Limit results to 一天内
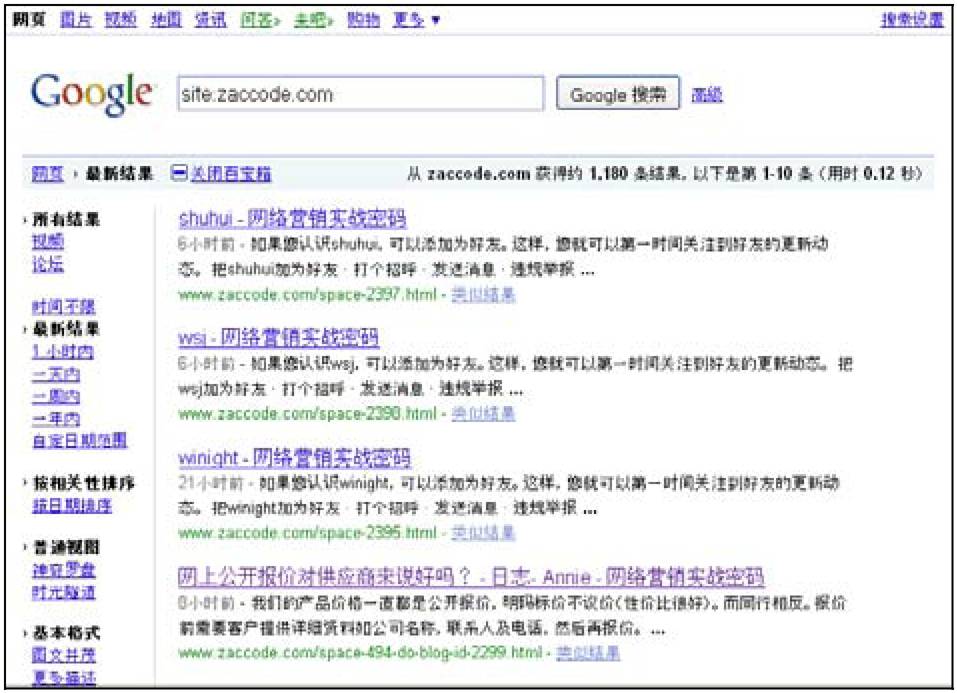 point(56,374)
